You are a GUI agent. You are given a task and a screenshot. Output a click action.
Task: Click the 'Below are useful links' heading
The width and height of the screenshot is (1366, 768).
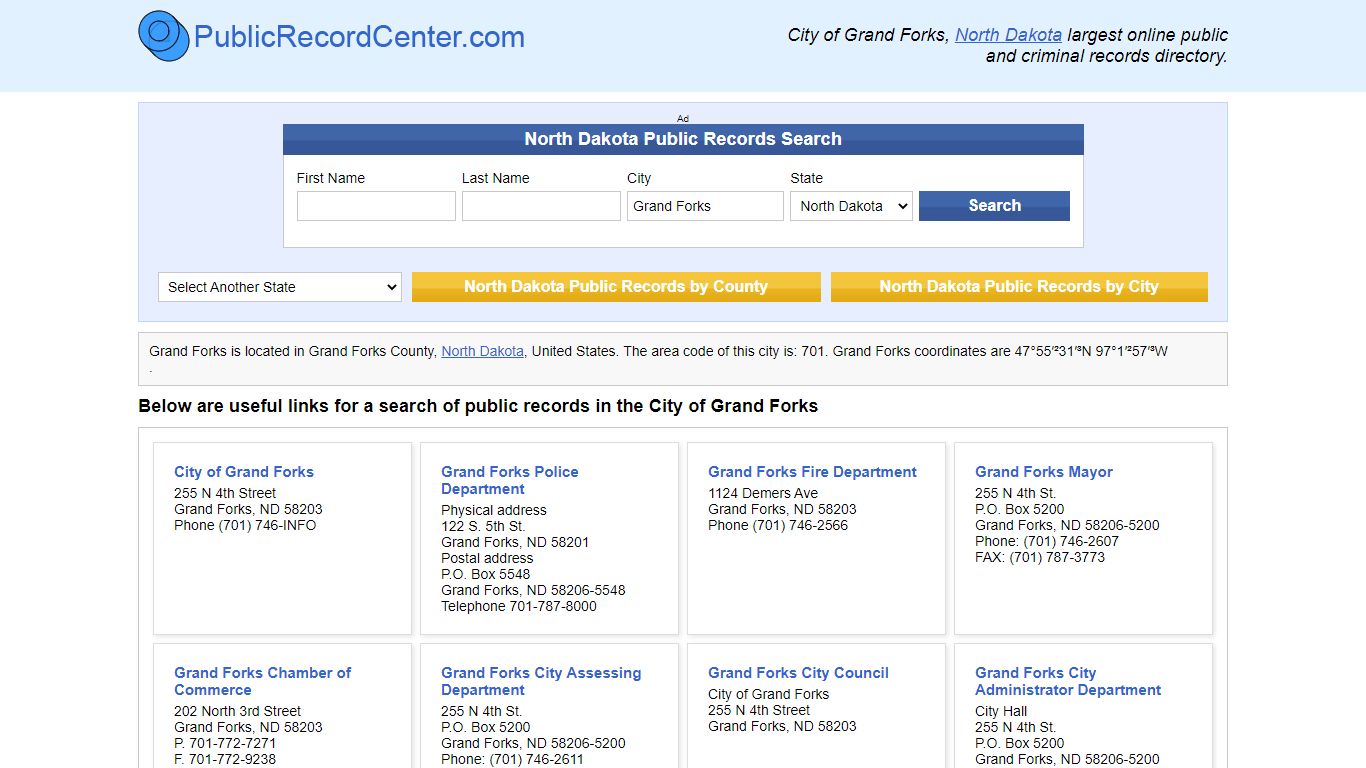click(x=478, y=406)
